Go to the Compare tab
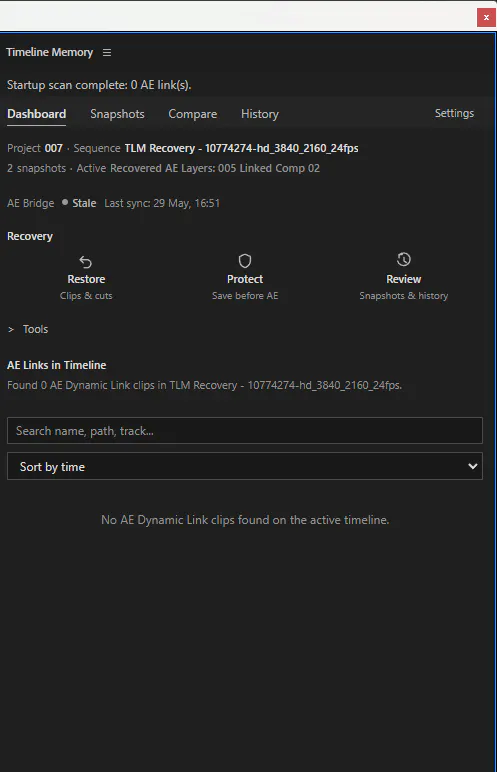 click(193, 114)
